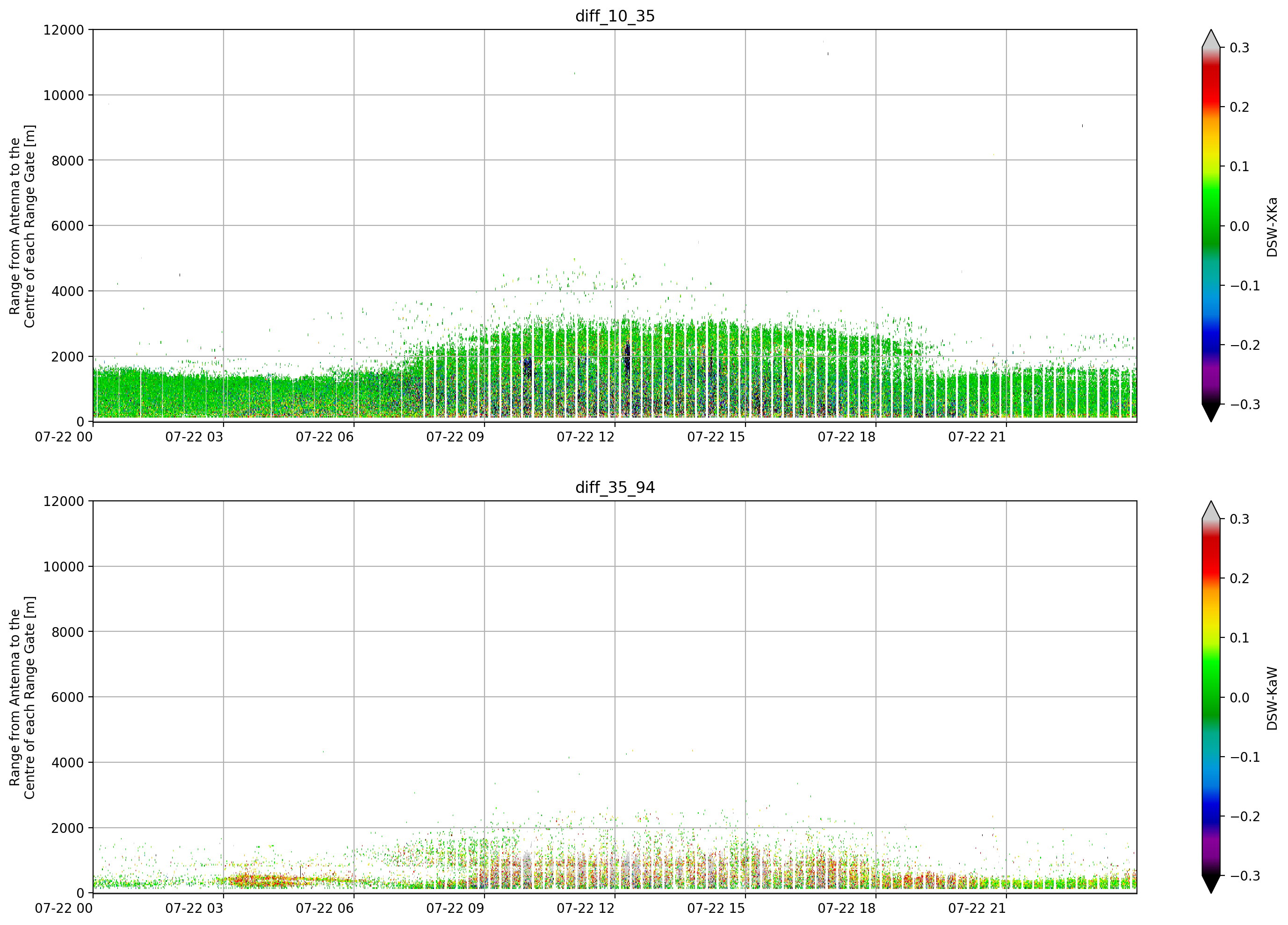Click the 07-22 15 x-tick under diff_10_35
1288x925 pixels.
click(716, 437)
